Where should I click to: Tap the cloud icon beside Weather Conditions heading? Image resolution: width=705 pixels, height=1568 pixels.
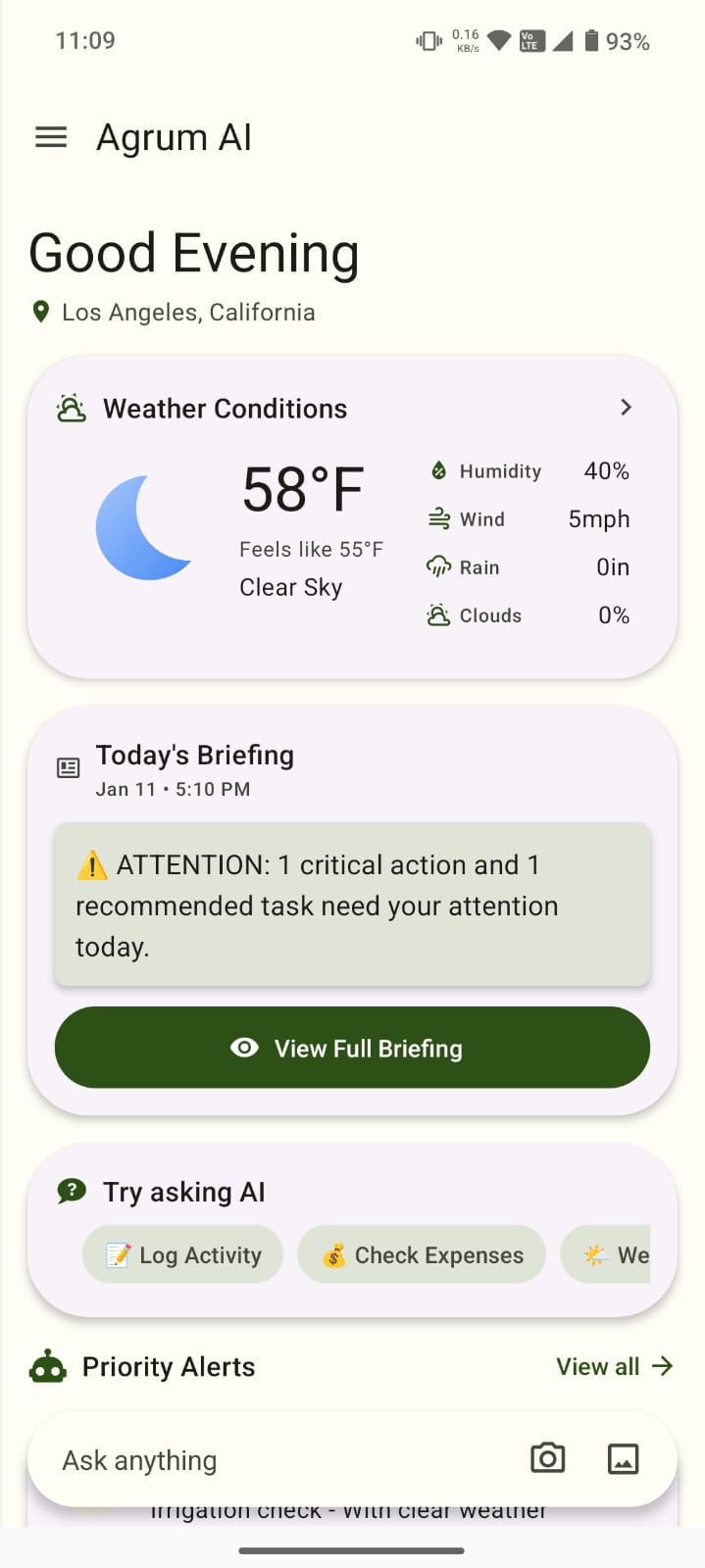click(x=73, y=408)
